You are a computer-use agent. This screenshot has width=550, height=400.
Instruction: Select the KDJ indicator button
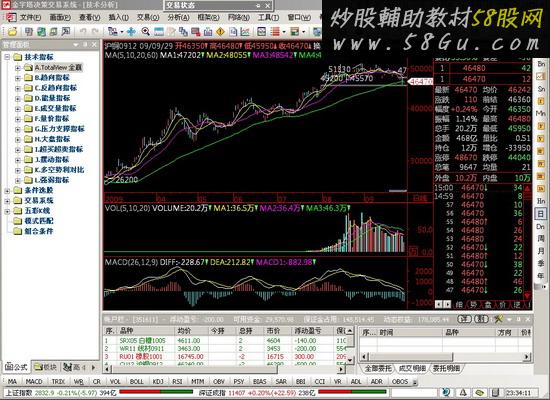point(158,381)
